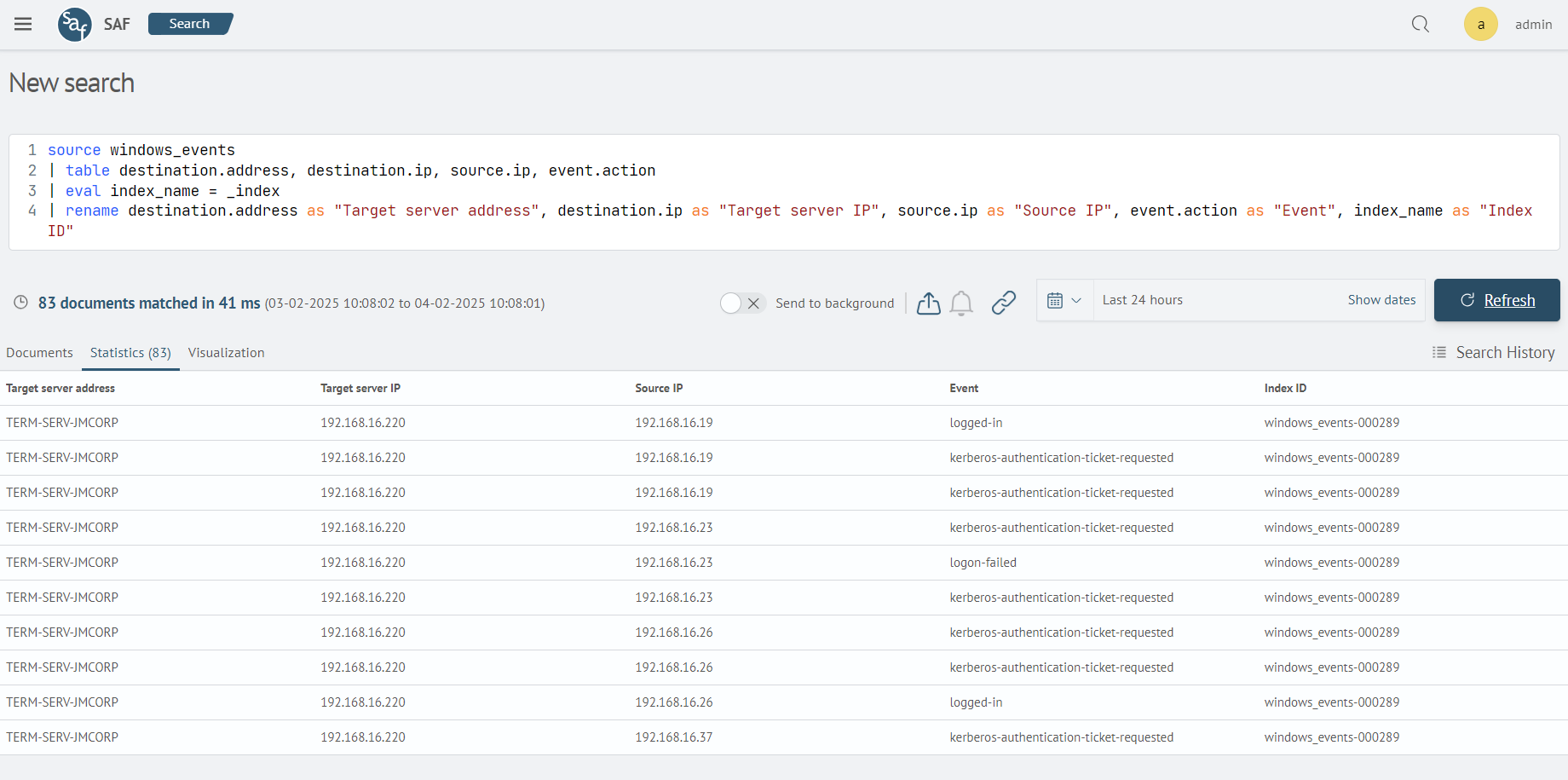Click the Search History list icon

point(1439,352)
